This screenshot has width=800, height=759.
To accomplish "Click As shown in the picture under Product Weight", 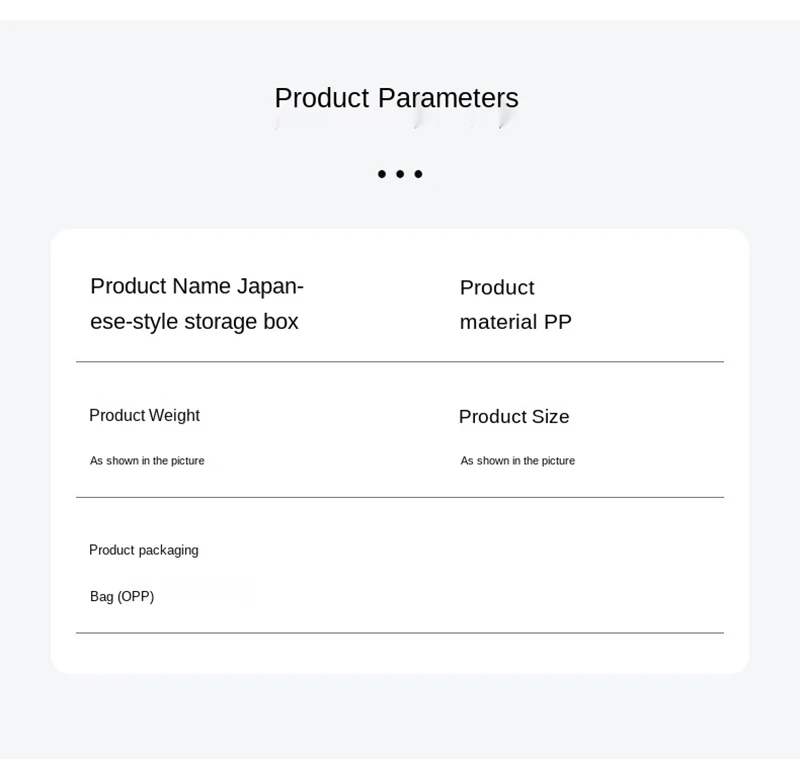I will pos(147,461).
